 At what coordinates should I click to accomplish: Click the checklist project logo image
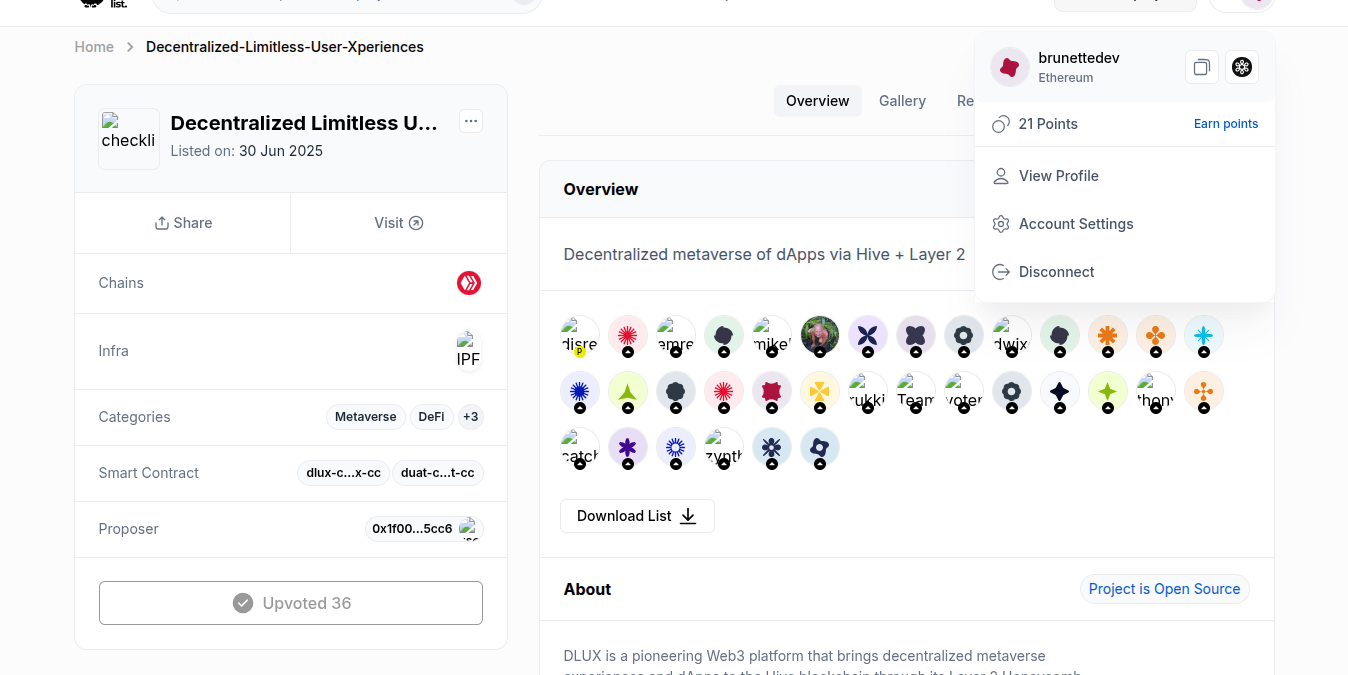tap(129, 139)
